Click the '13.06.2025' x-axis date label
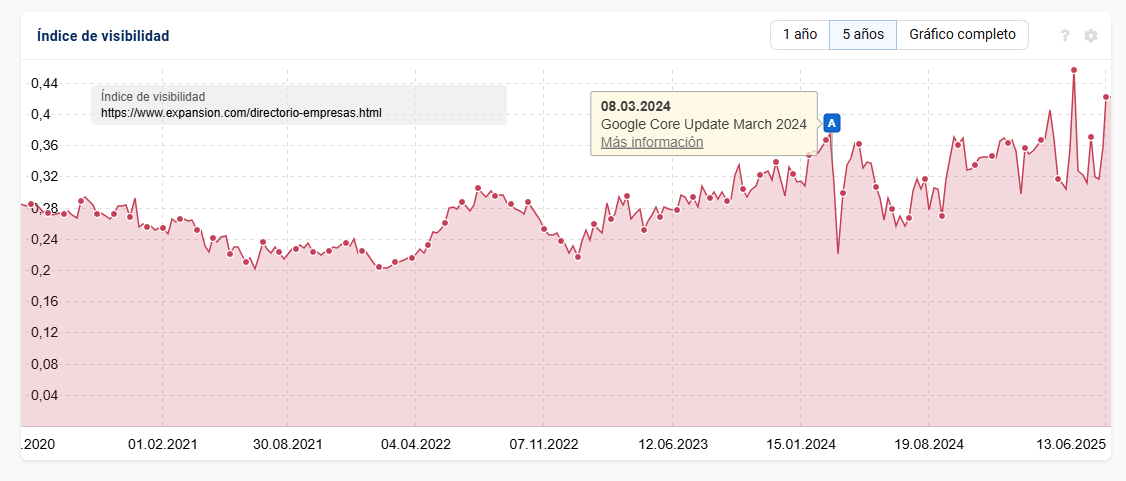The height and width of the screenshot is (481, 1126). click(1069, 444)
